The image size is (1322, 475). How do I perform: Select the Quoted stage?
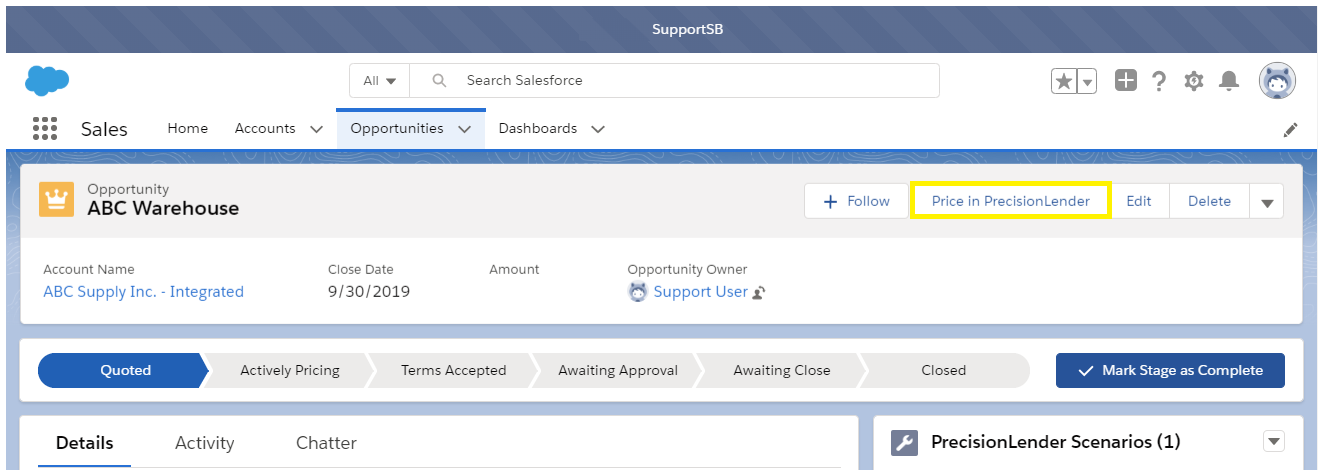[x=124, y=370]
